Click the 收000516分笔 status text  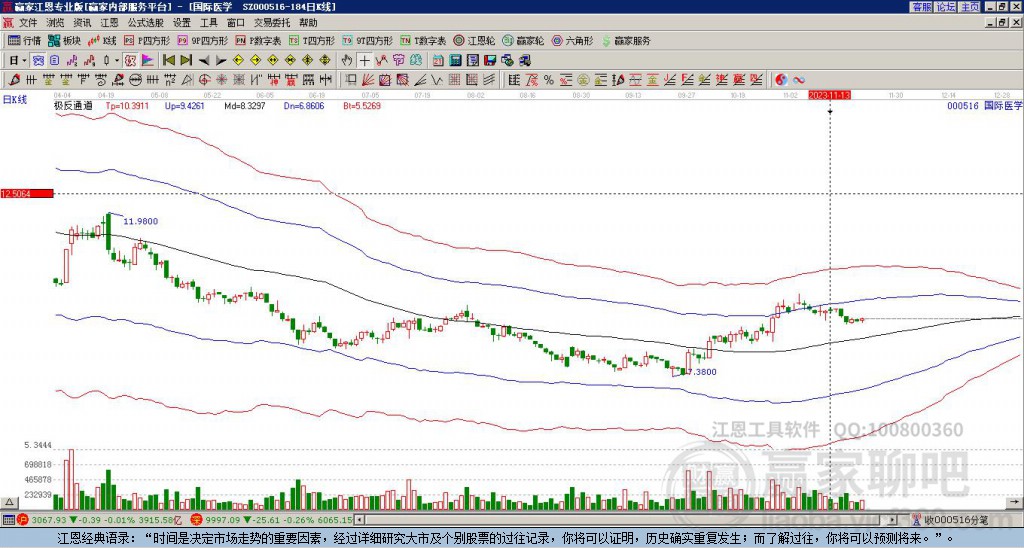(956, 520)
